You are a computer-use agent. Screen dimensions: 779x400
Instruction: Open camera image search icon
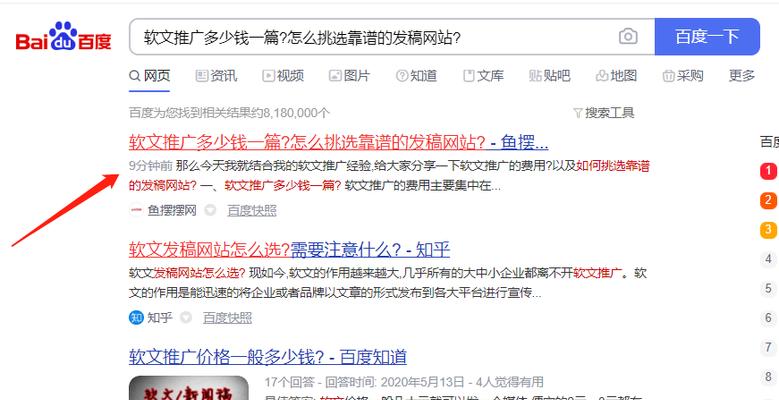[x=628, y=37]
